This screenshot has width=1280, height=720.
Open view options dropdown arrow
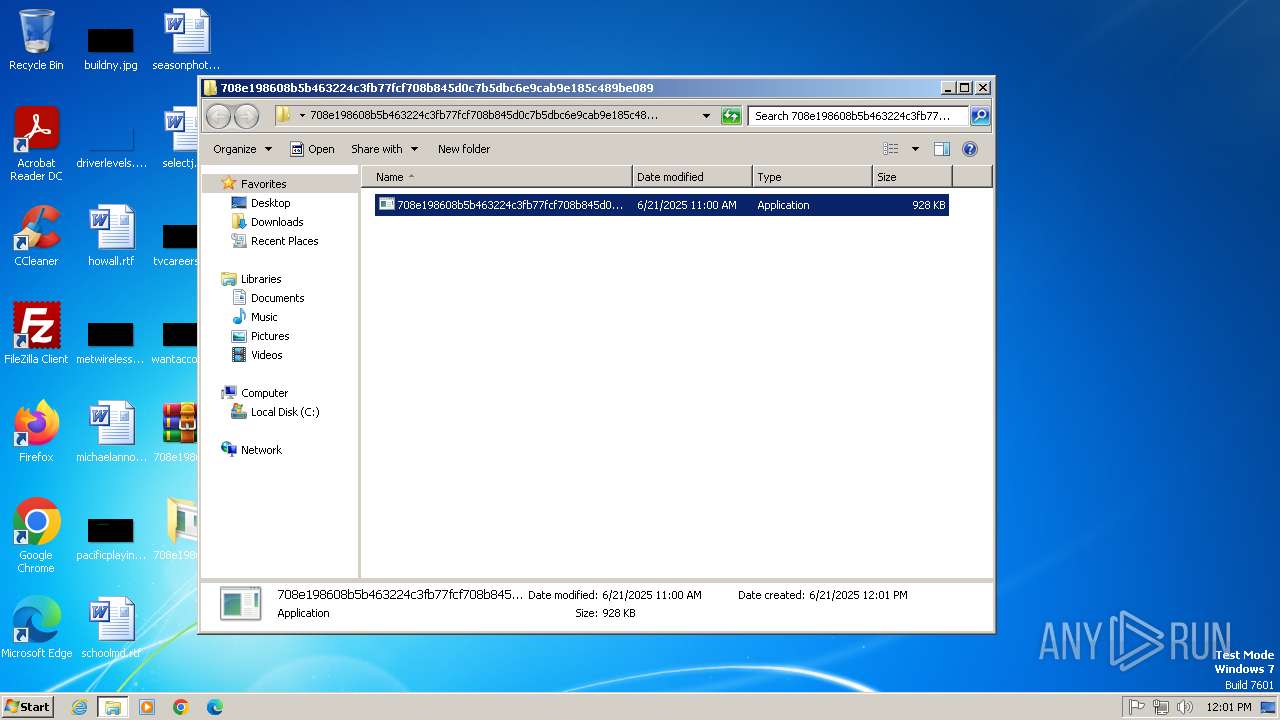click(x=914, y=149)
